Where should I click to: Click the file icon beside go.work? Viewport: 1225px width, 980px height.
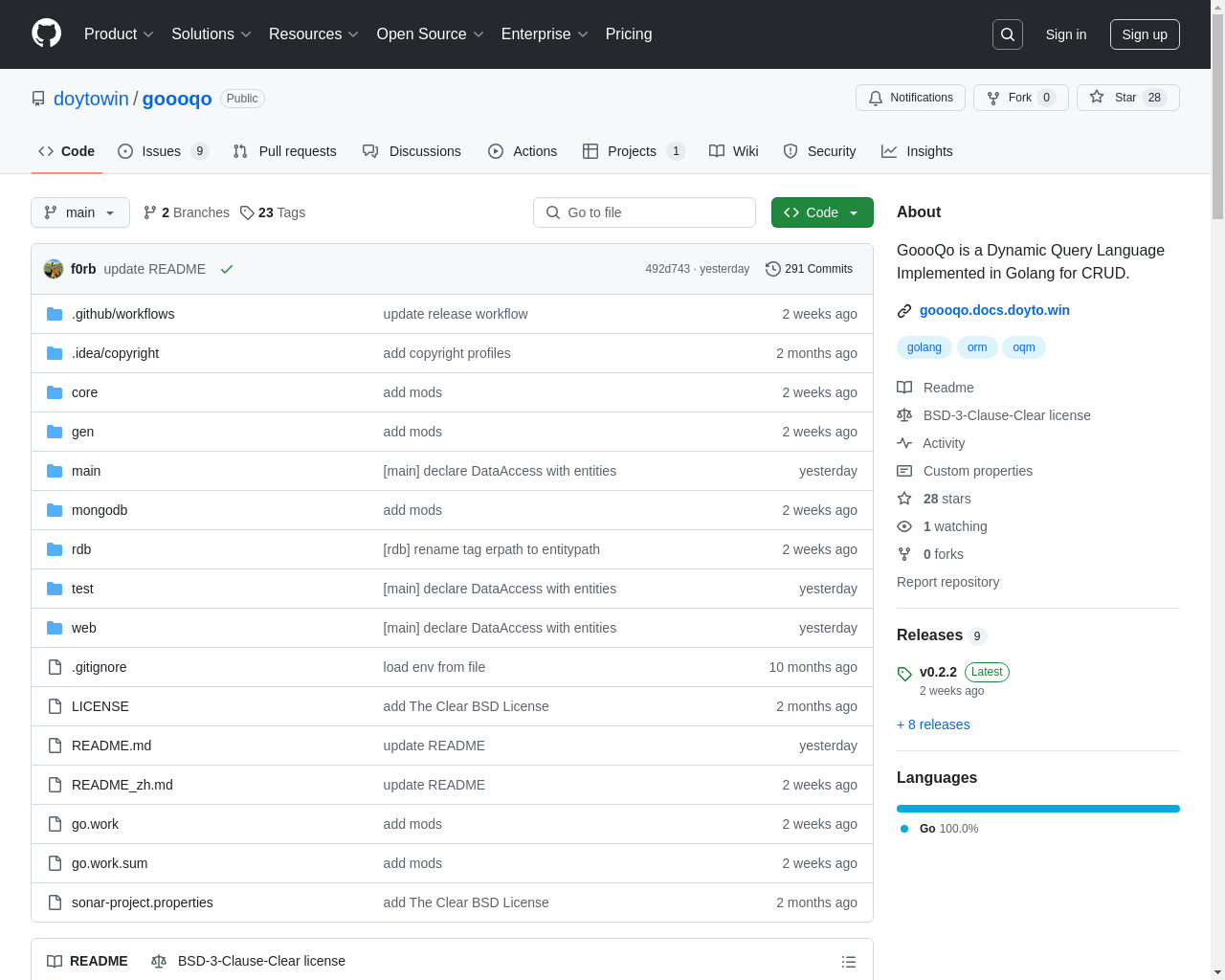(x=55, y=824)
